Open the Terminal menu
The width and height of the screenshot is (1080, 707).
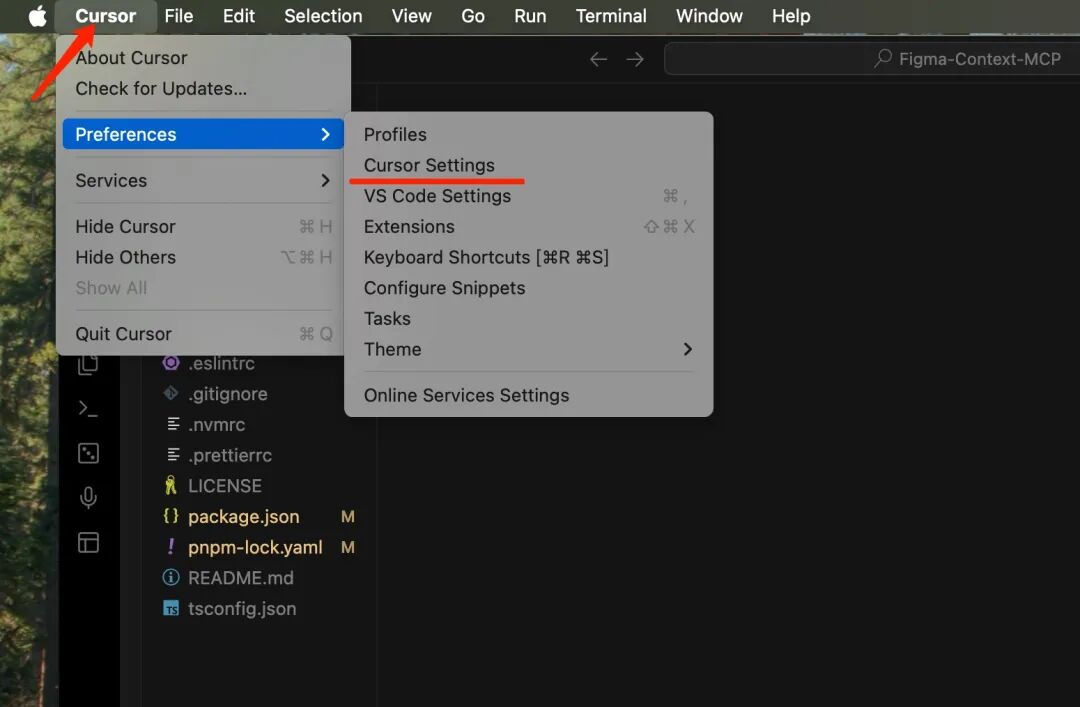pyautogui.click(x=611, y=16)
